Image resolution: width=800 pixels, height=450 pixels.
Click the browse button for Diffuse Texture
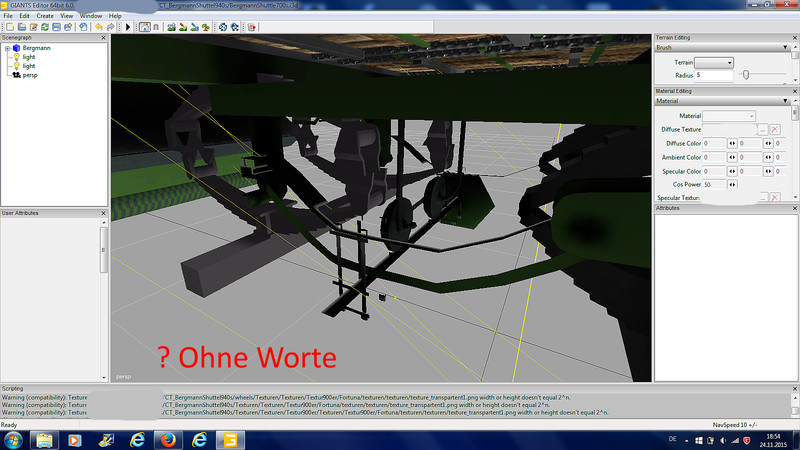coord(762,130)
